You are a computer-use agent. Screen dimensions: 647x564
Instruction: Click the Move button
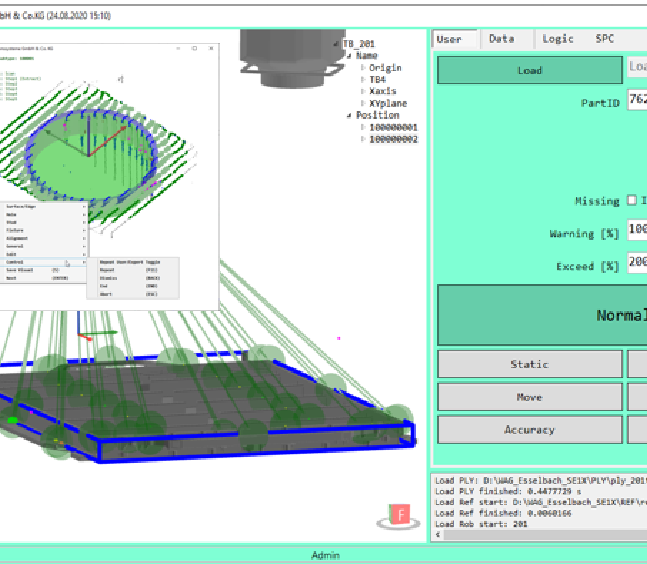[529, 397]
